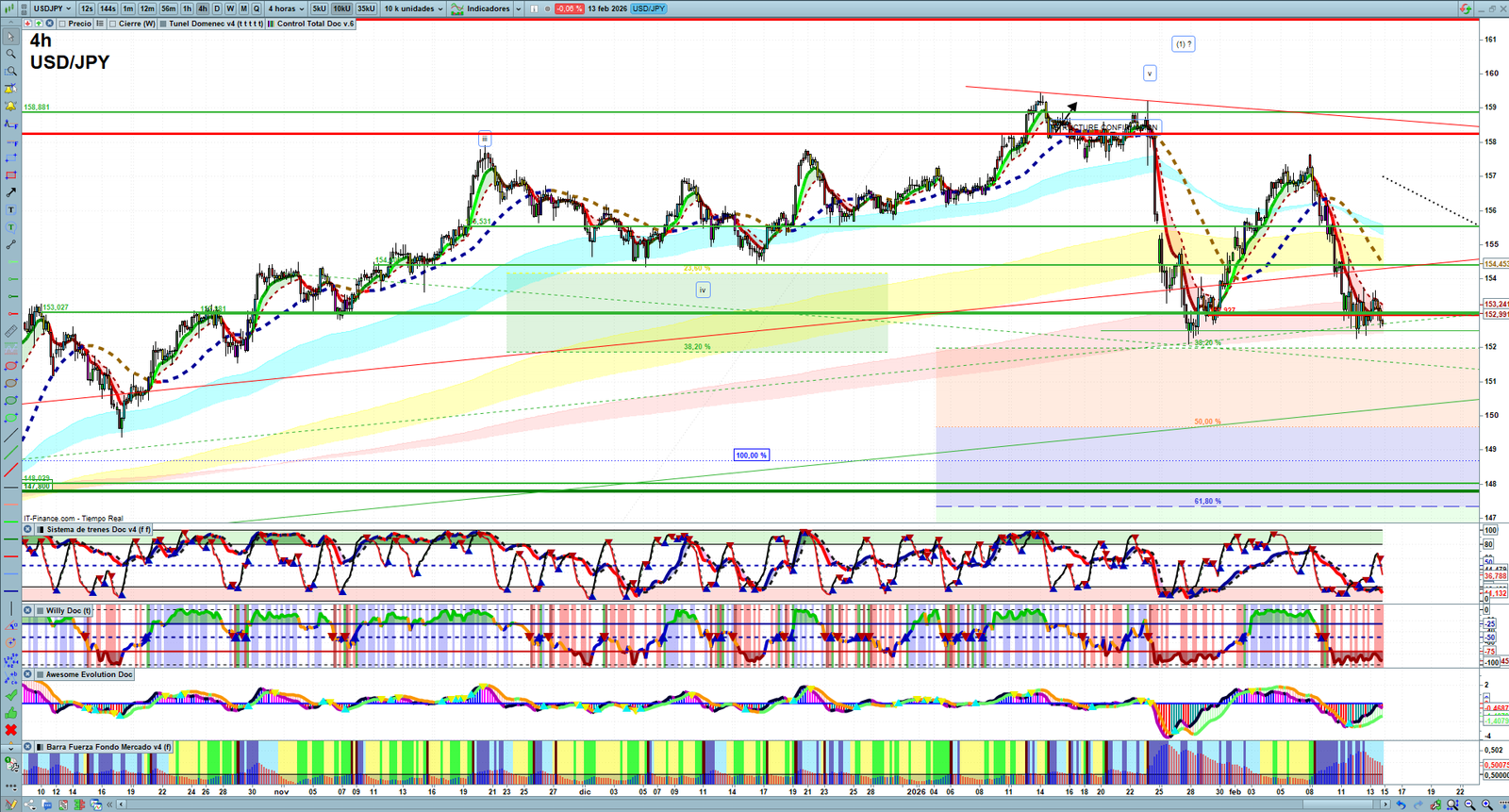
Task: Open the 10 k unidades dropdown
Action: coord(413,8)
